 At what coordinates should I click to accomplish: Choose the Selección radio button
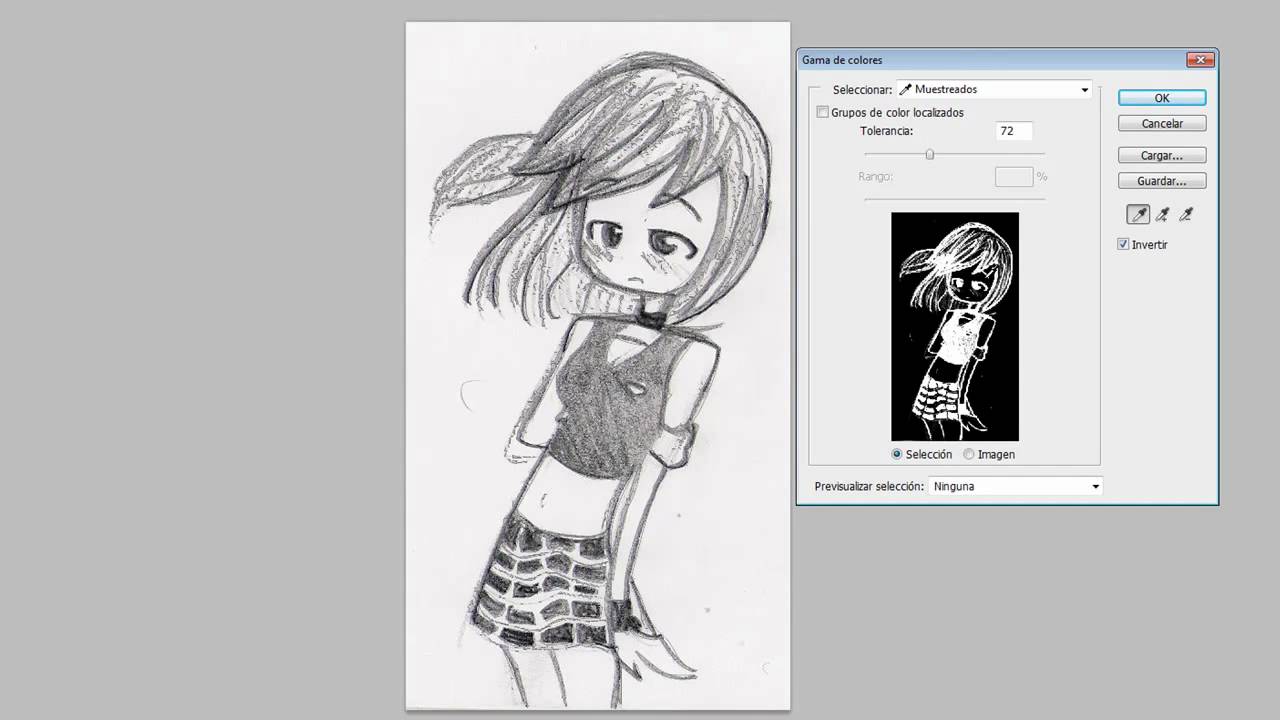click(x=897, y=454)
